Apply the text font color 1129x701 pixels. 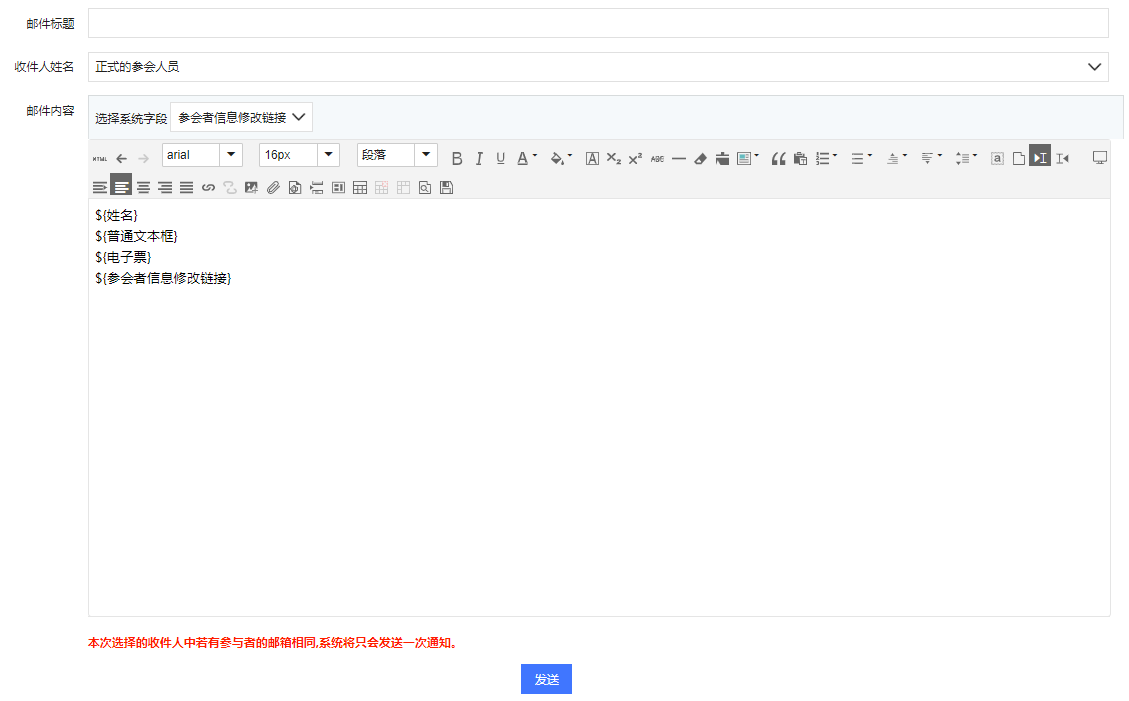pyautogui.click(x=523, y=158)
